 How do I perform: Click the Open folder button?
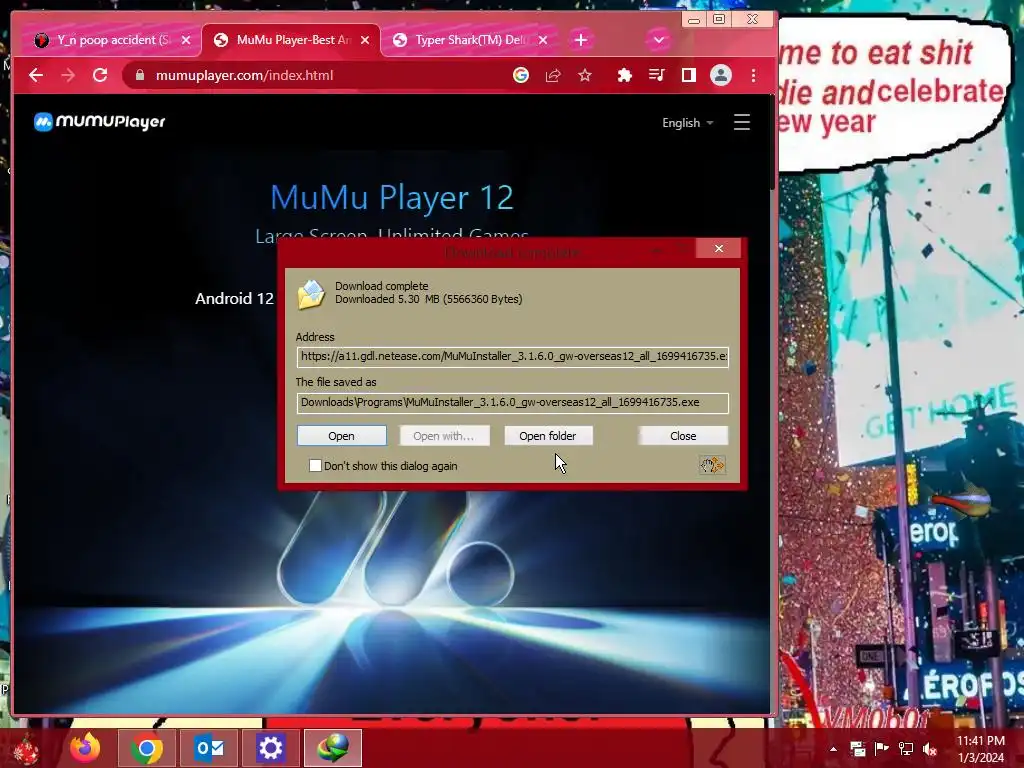tap(548, 436)
